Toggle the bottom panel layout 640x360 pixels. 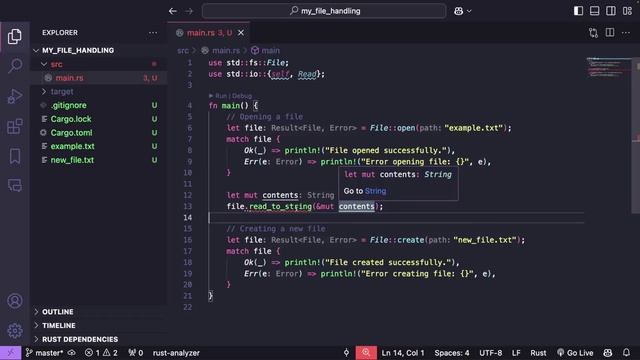[x=594, y=11]
